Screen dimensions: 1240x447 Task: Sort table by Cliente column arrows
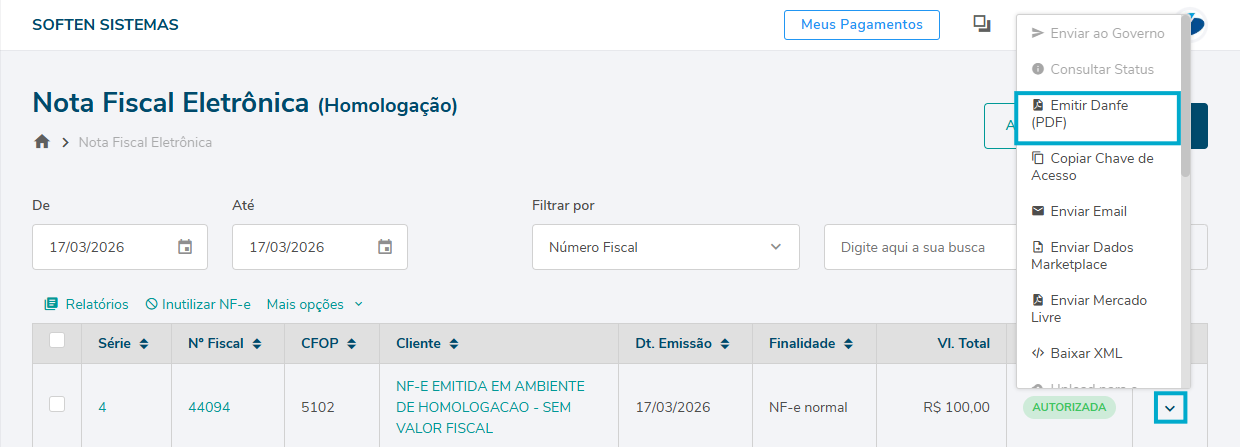click(x=454, y=344)
